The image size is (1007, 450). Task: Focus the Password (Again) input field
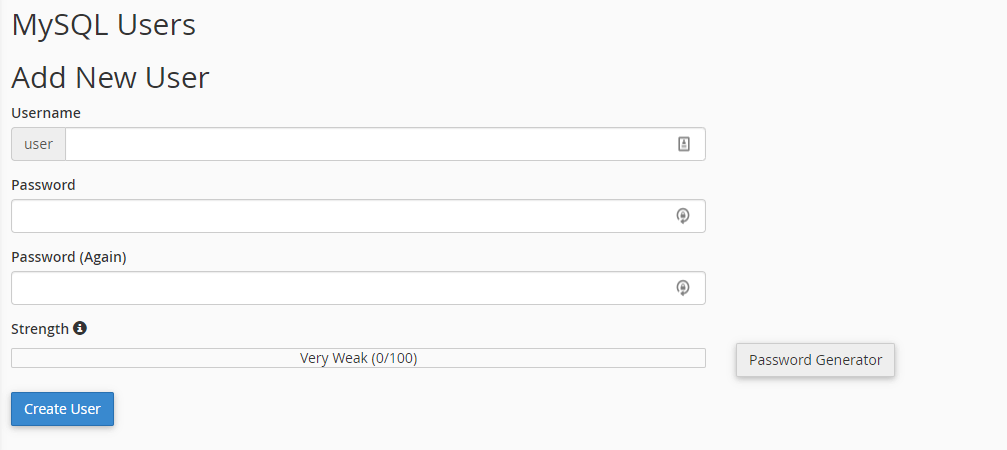[x=340, y=288]
